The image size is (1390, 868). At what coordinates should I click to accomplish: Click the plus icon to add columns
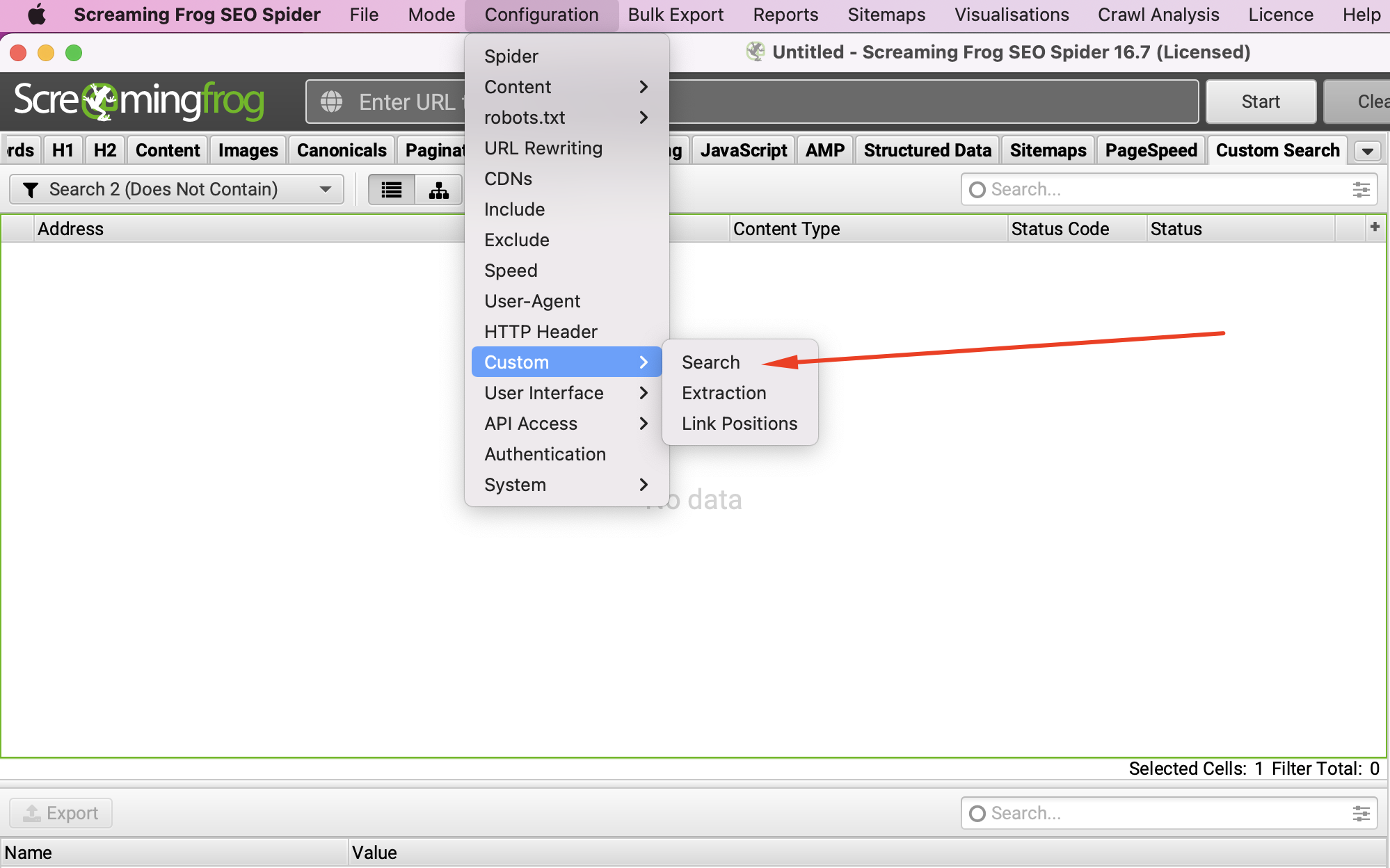(1375, 227)
